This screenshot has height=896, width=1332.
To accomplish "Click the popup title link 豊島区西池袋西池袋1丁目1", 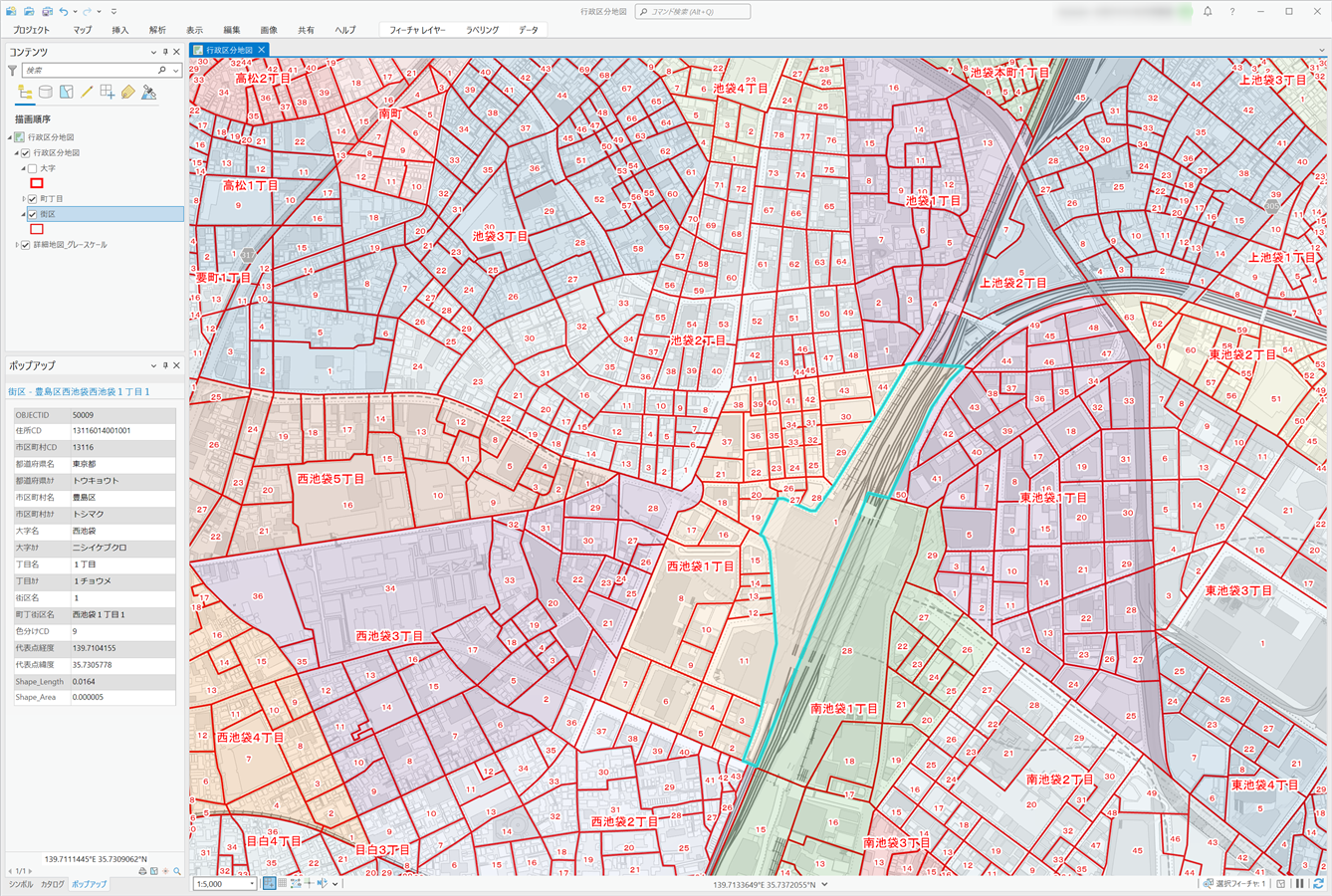I will [79, 392].
